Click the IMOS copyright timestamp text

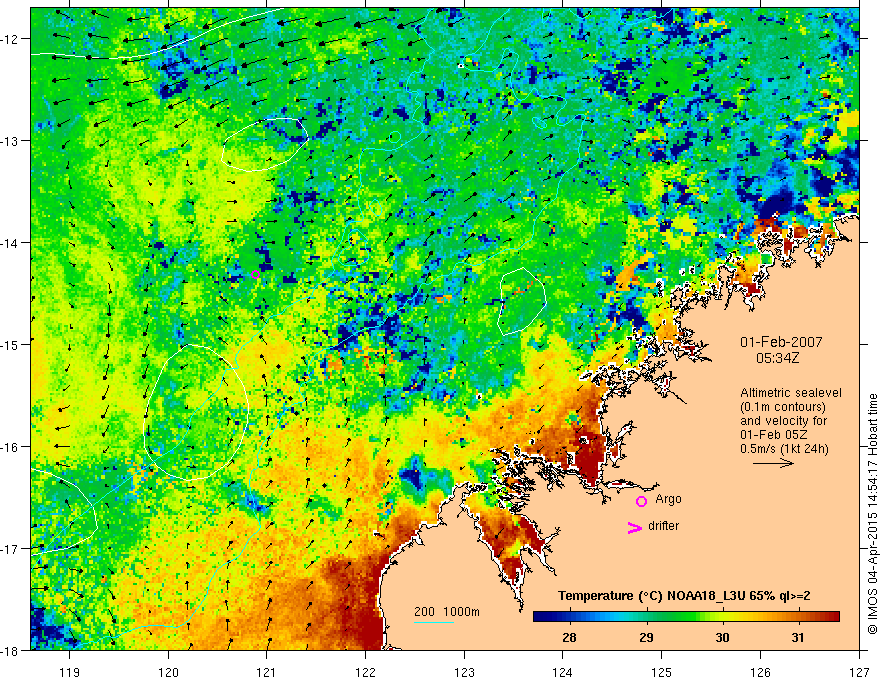872,513
